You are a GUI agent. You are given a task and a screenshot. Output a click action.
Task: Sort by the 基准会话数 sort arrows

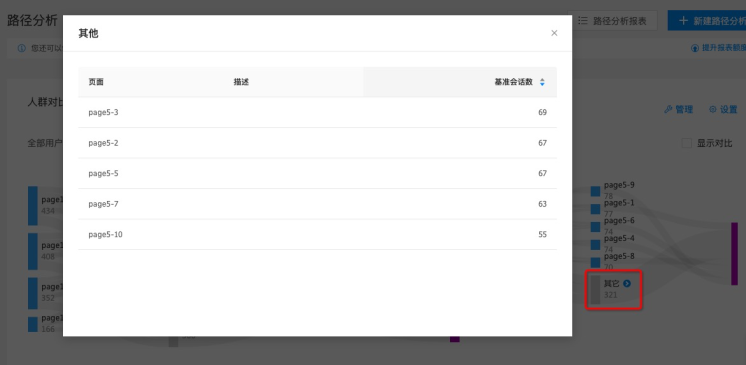point(542,82)
